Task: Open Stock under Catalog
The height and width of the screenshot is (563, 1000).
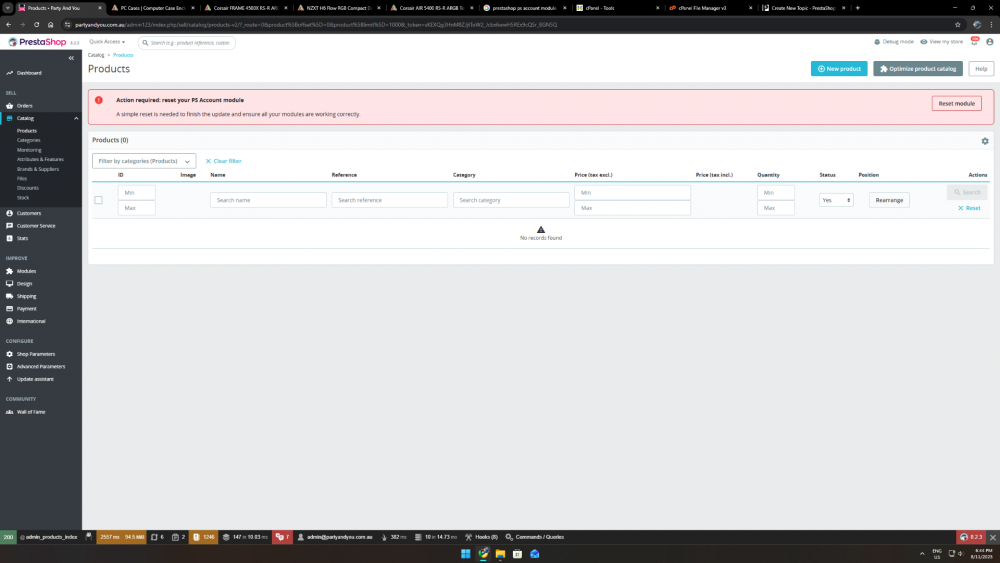Action: pyautogui.click(x=23, y=198)
